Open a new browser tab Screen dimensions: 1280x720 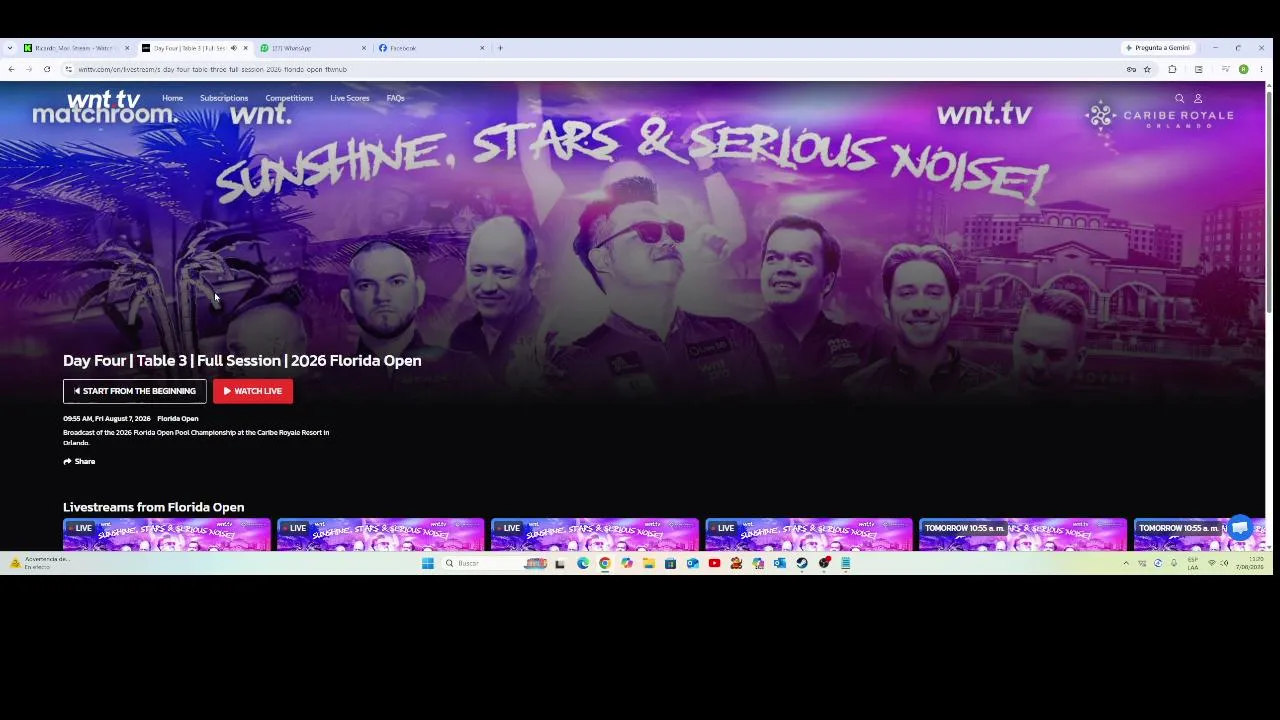click(x=500, y=48)
